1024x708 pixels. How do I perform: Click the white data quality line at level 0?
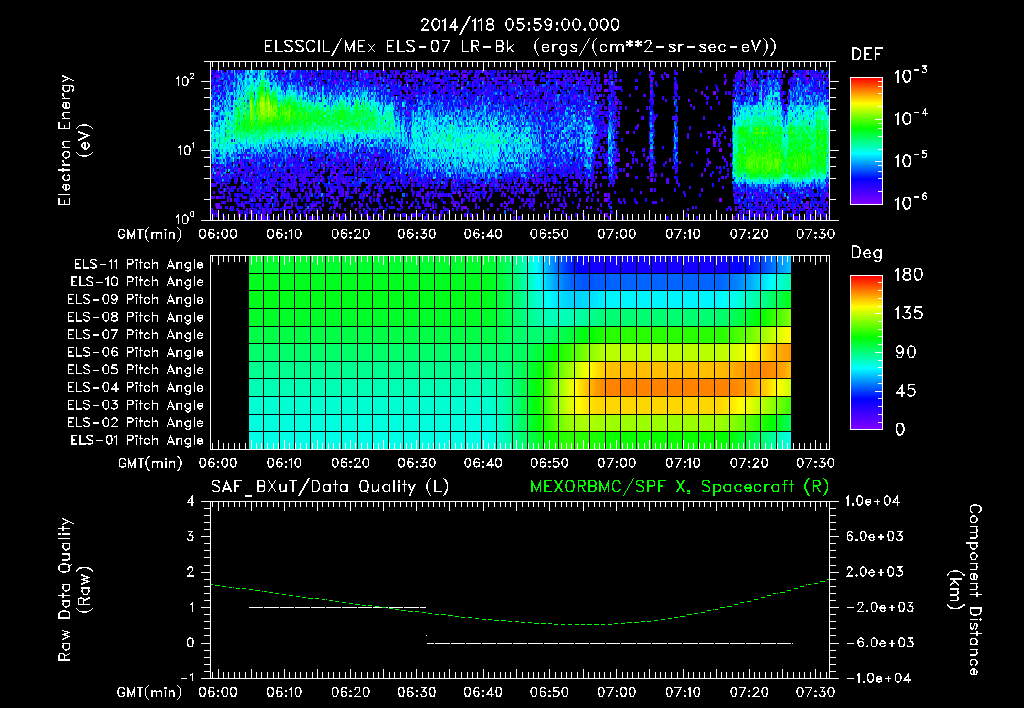tap(610, 643)
